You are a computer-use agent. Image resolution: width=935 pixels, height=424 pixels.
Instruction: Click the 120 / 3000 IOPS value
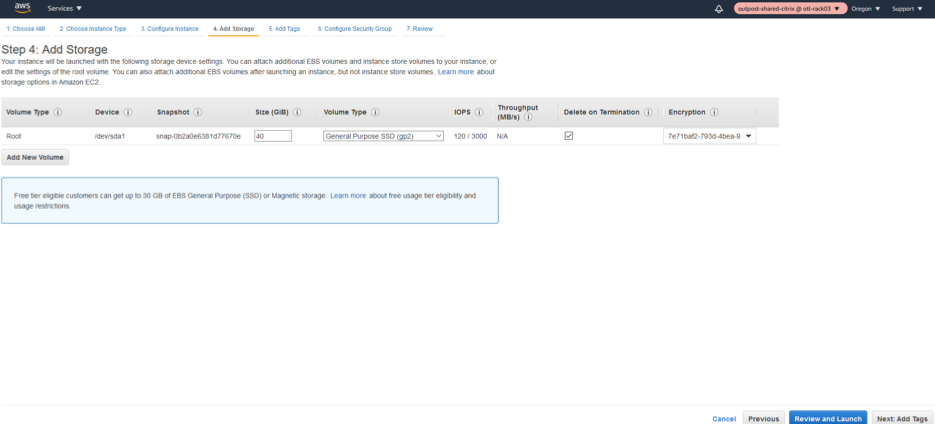(470, 137)
